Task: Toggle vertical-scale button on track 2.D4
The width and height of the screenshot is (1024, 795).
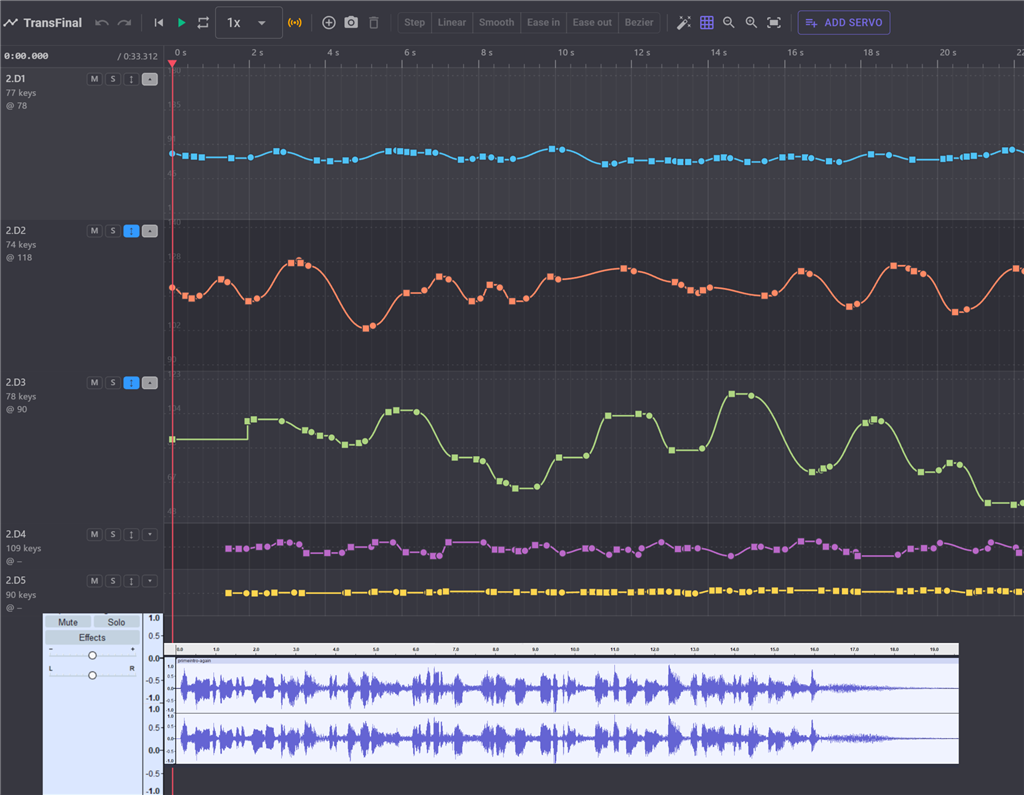Action: pos(131,534)
